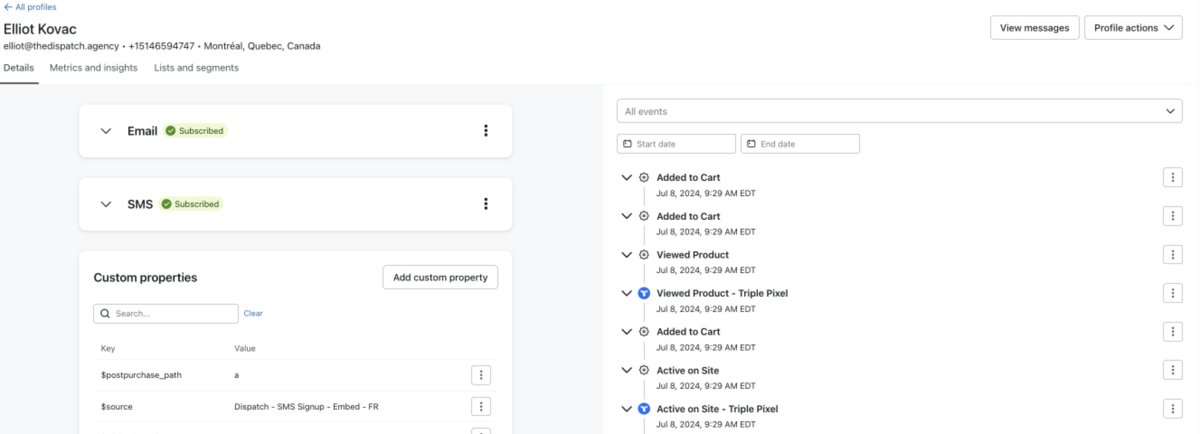Open the Profile actions dropdown
This screenshot has height=434, width=1200.
pyautogui.click(x=1134, y=28)
